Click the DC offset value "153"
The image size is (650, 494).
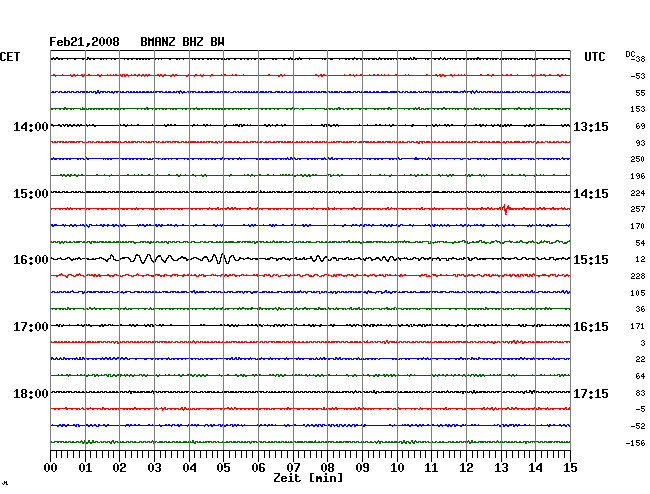tap(638, 109)
